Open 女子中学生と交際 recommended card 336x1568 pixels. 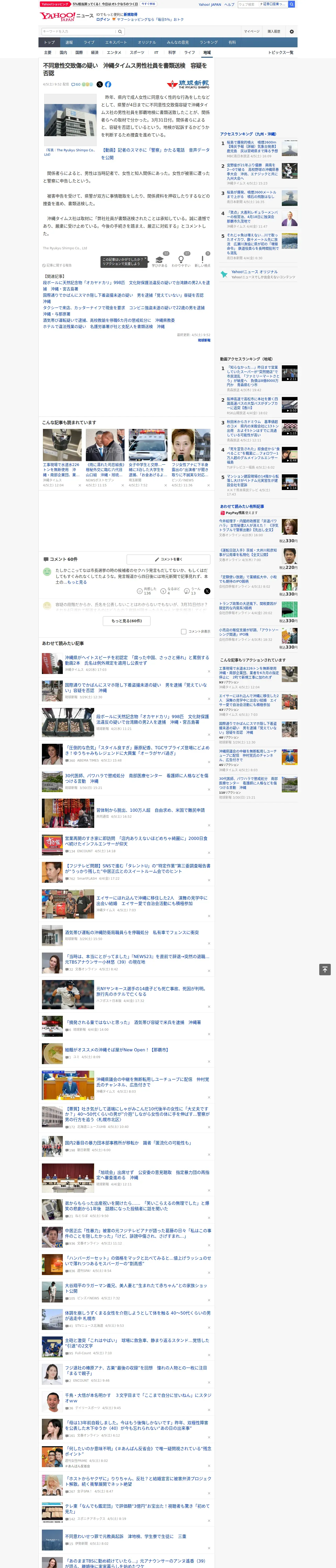(148, 458)
